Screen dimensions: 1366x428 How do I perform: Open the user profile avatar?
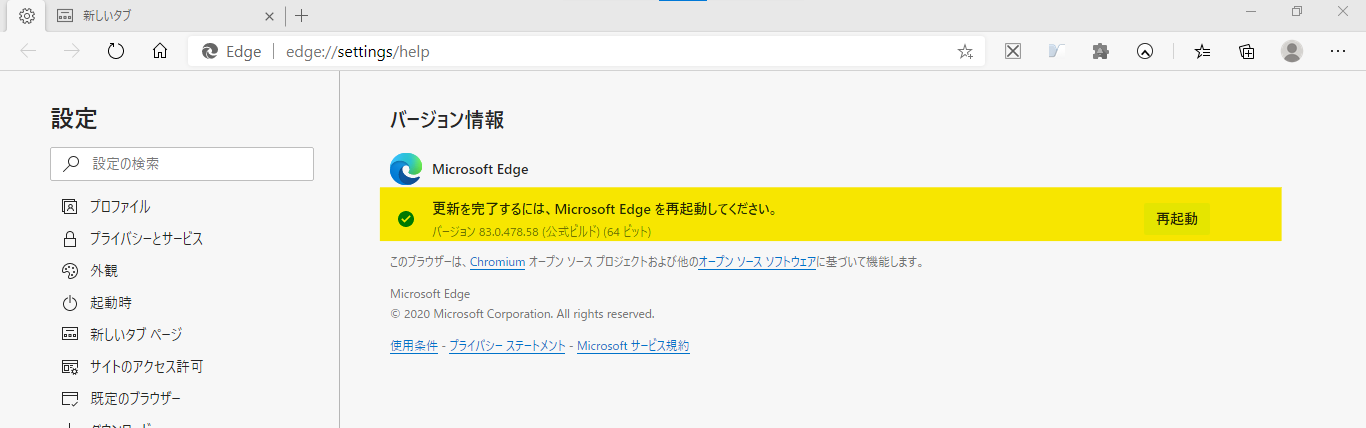tap(1292, 51)
